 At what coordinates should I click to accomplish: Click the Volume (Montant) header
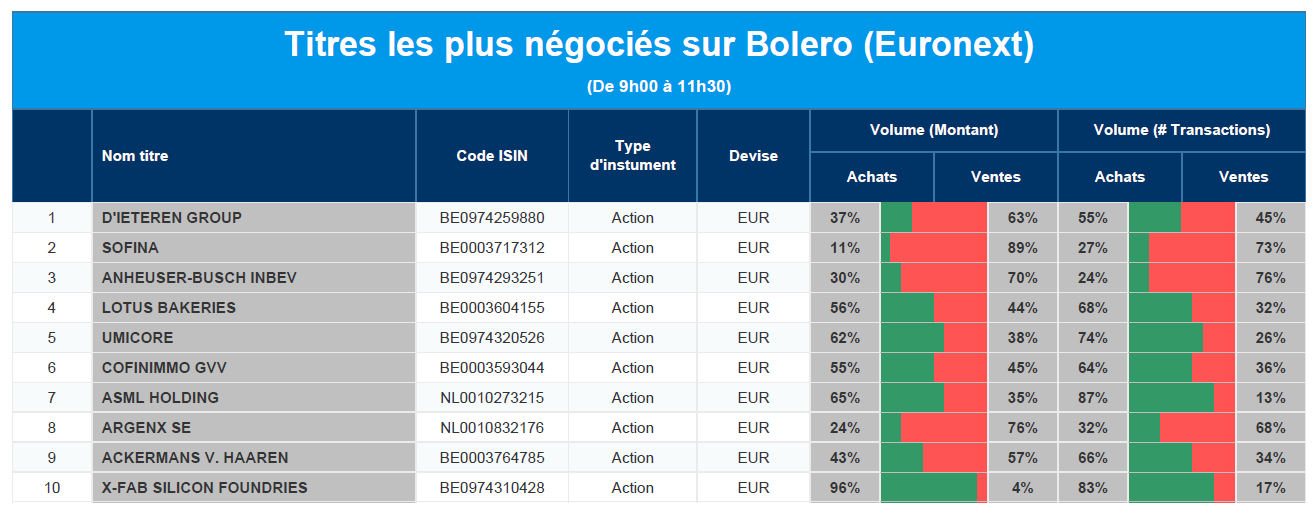[934, 130]
